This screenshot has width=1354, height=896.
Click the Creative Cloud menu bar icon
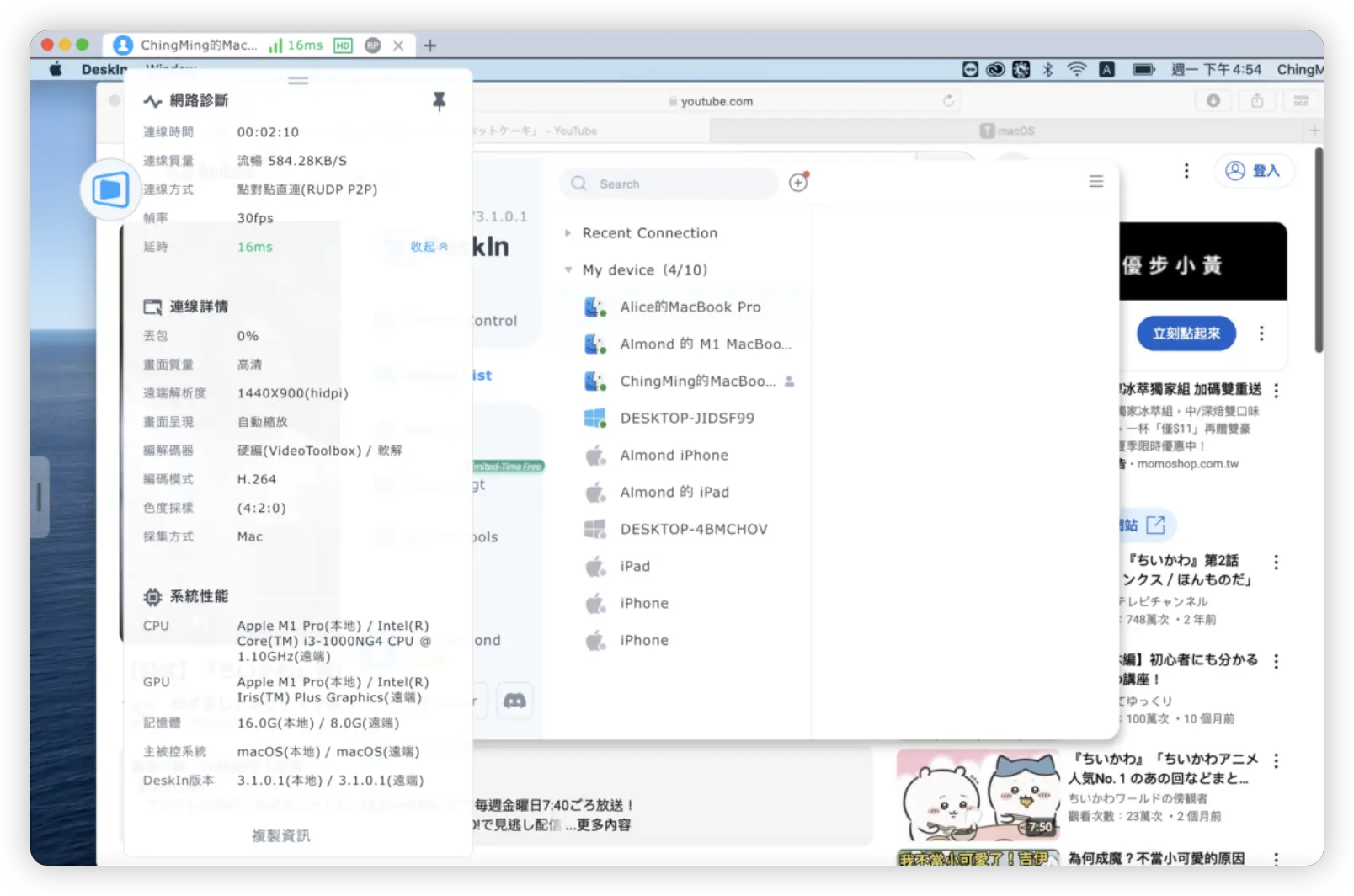(x=995, y=69)
